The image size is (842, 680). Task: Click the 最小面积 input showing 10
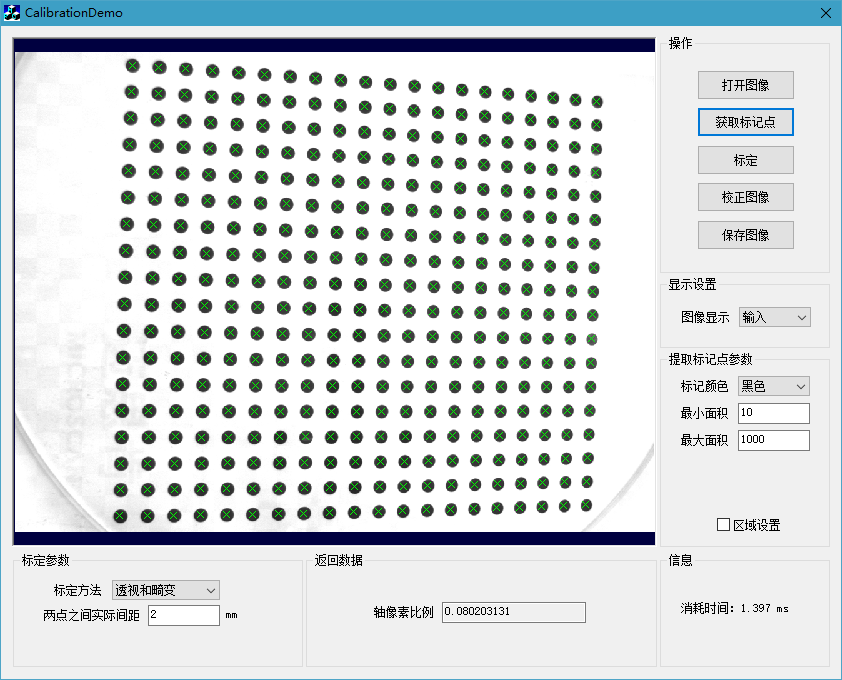tap(773, 413)
